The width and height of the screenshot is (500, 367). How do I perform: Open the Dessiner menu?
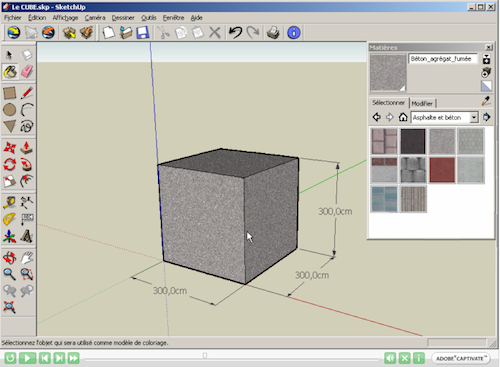coord(123,18)
